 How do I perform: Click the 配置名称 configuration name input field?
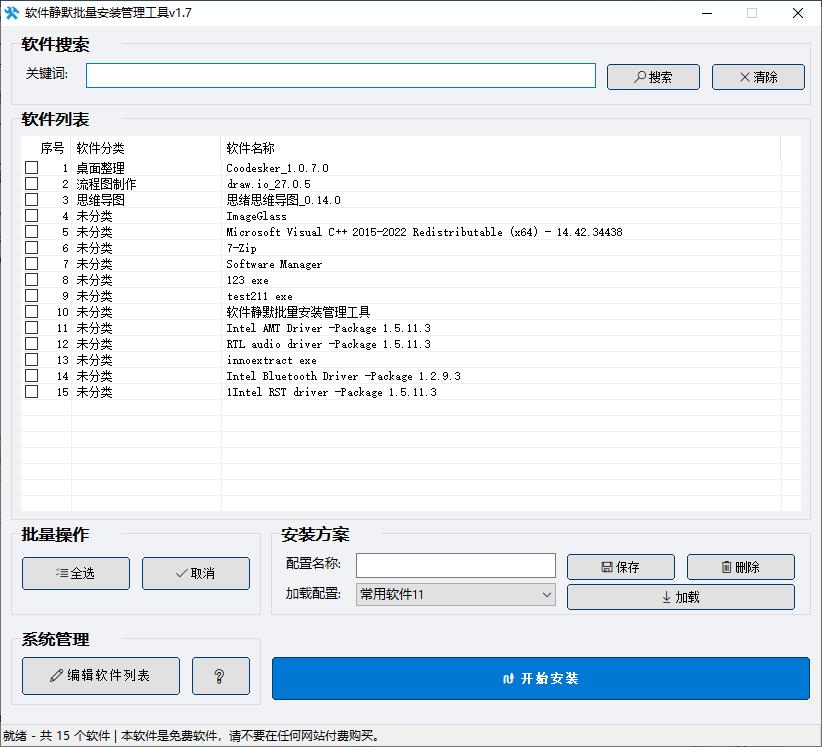click(x=455, y=565)
